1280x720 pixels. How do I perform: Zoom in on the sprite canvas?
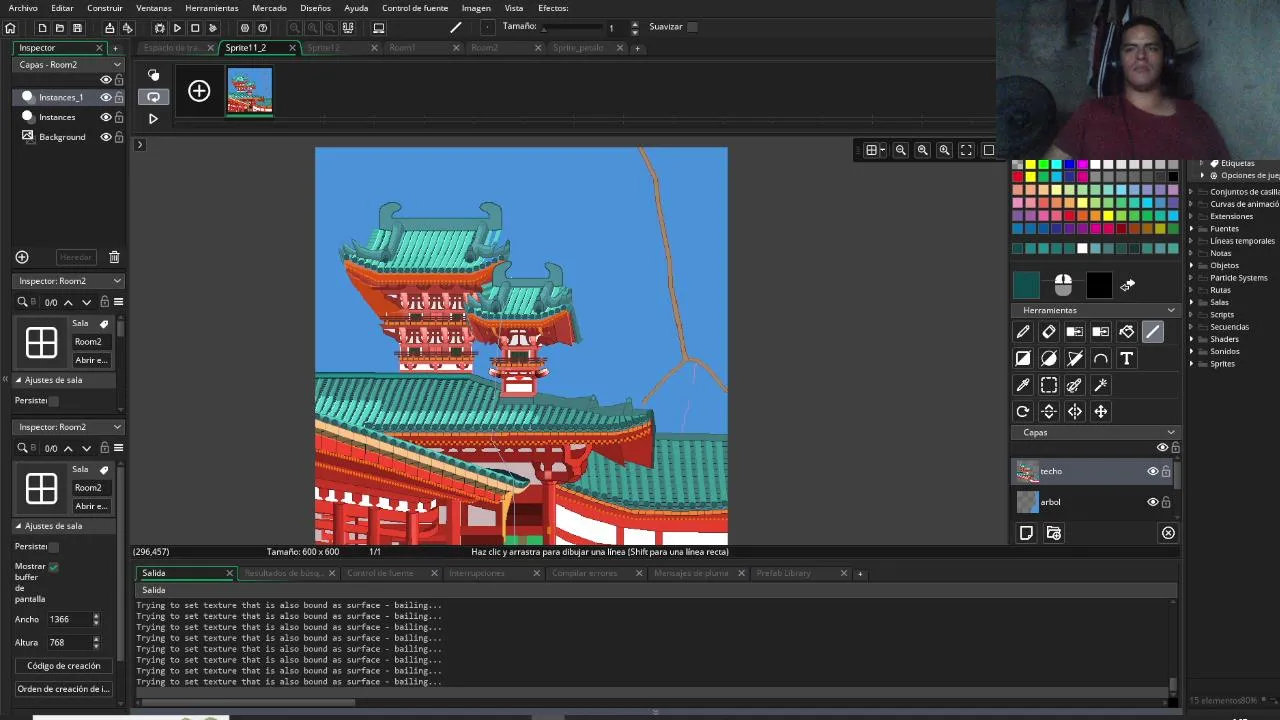[x=944, y=150]
